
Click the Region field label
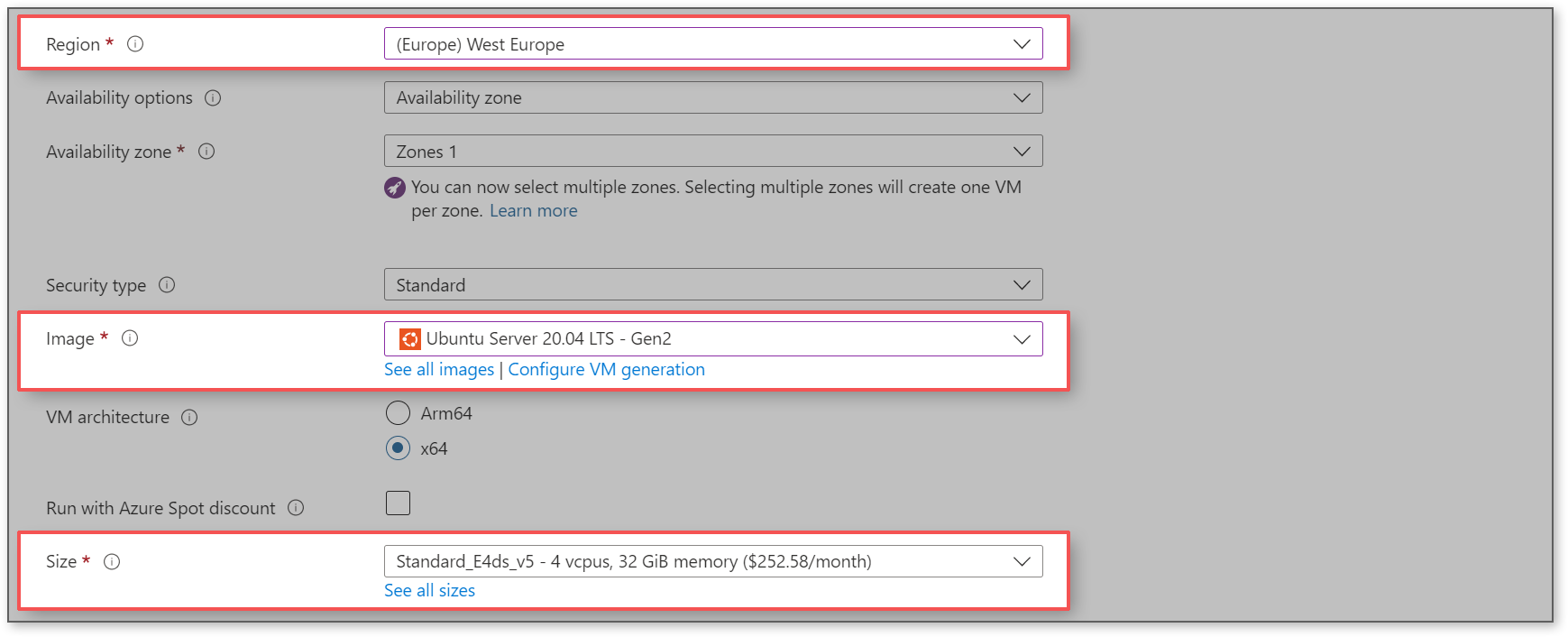tap(73, 44)
